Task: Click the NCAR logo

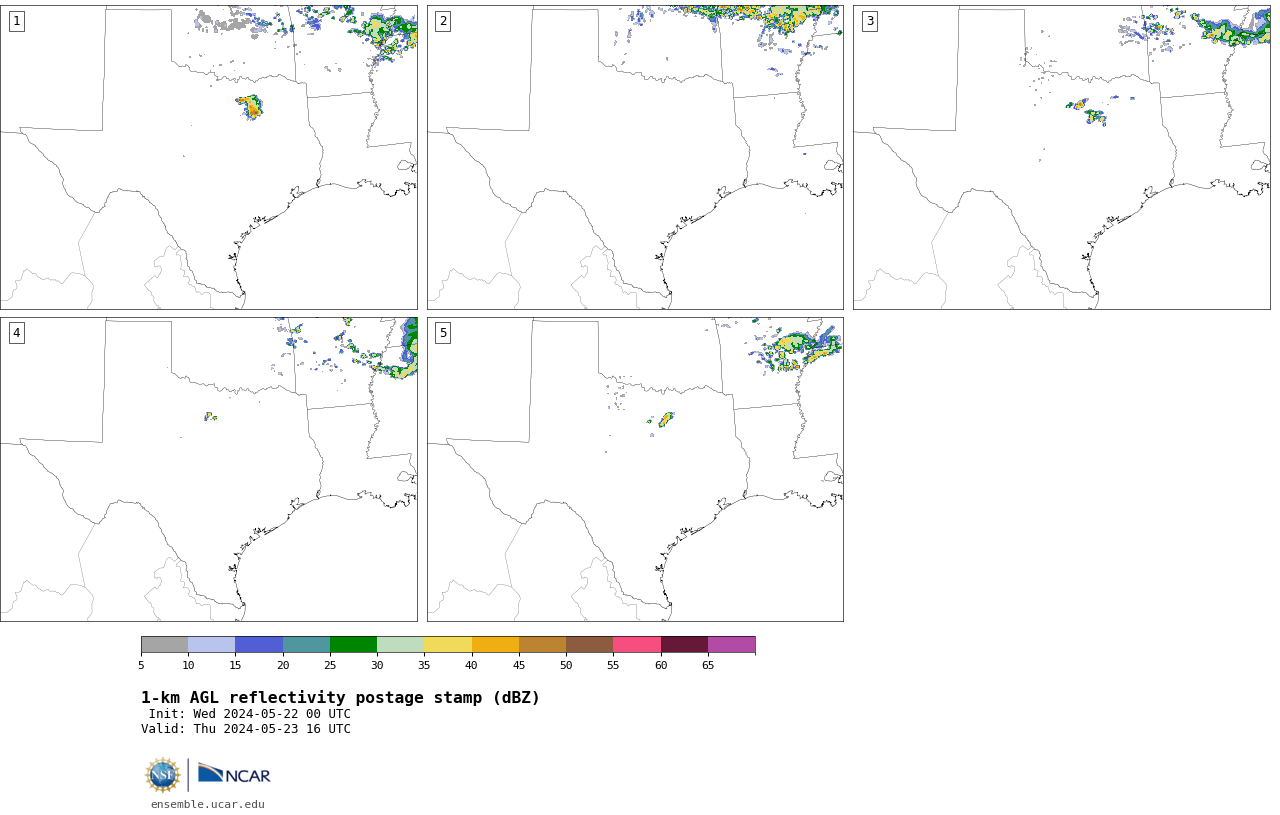Action: [x=234, y=774]
